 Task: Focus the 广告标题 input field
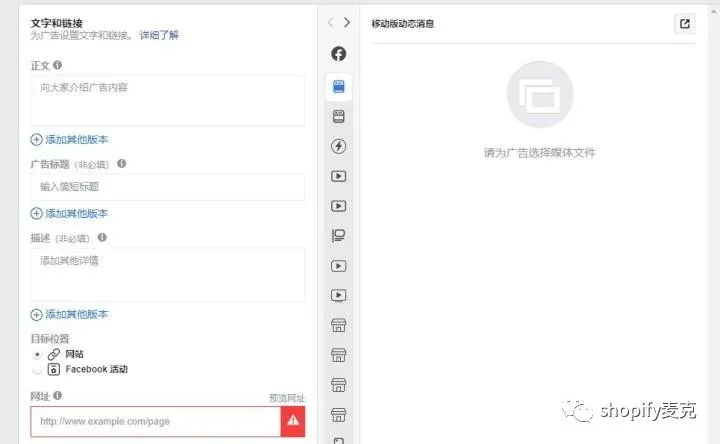(x=168, y=187)
